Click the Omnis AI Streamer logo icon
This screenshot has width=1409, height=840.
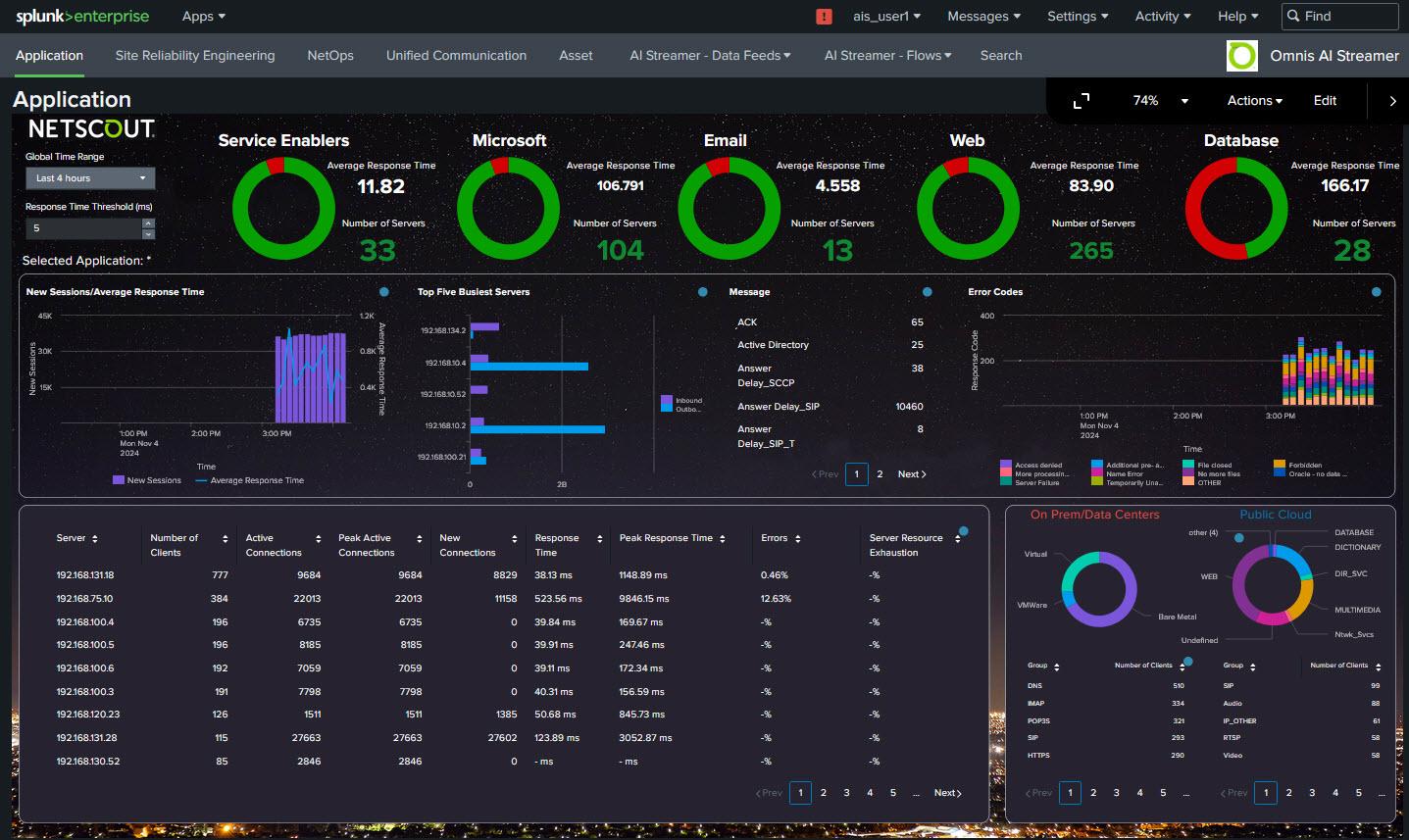(1241, 56)
